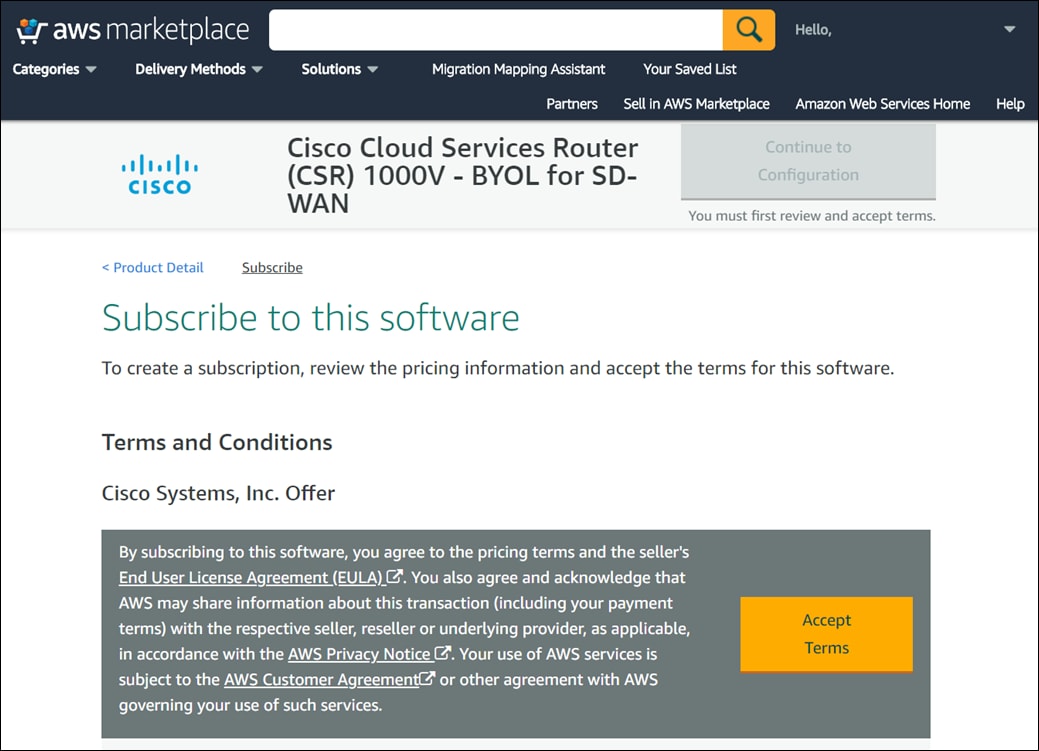This screenshot has height=751, width=1039.
Task: Click external-link icon beside AWS Customer Agreement
Action: 427,679
